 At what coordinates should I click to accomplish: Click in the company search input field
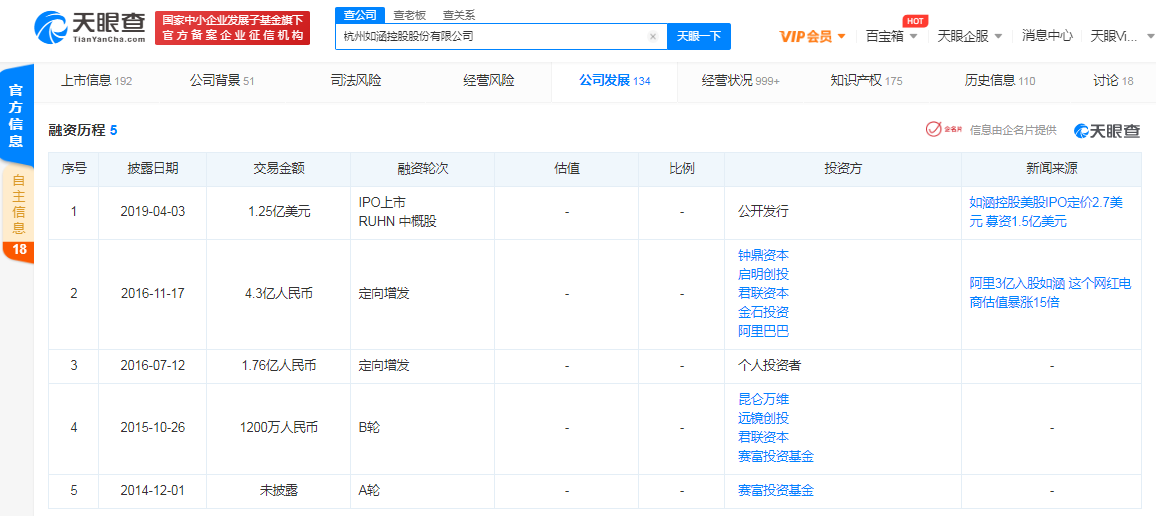pos(490,37)
